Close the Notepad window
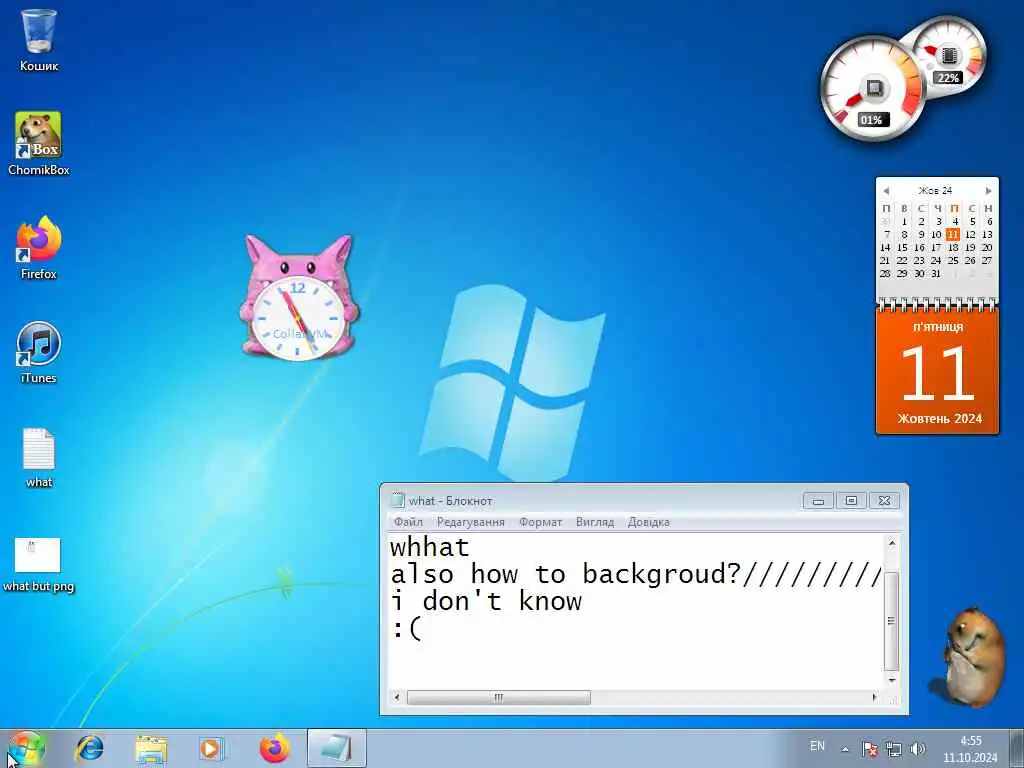Screen dimensions: 1024x768 tap(884, 500)
